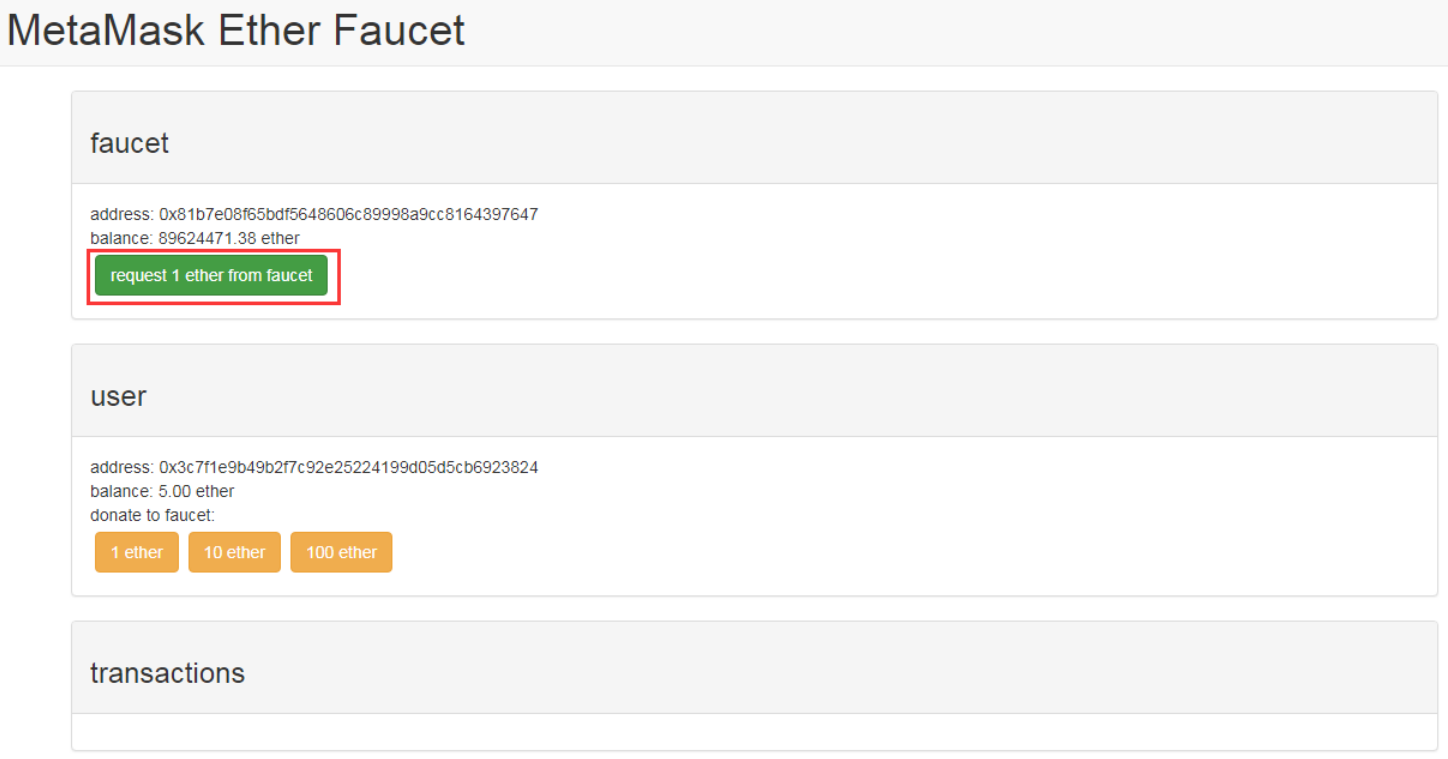Click the balance label in the user panel
Viewport: 1448px width, 759px height.
tap(122, 491)
